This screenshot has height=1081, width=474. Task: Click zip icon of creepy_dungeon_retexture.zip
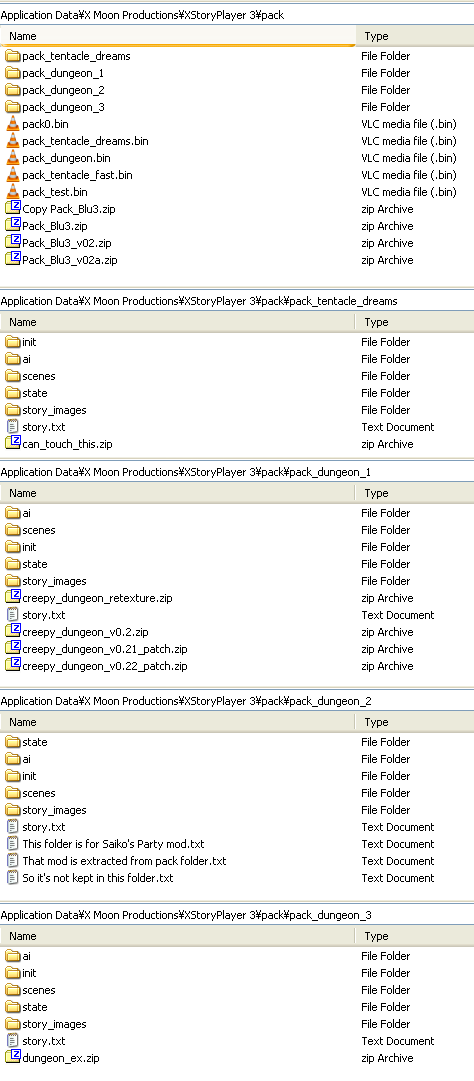pos(12,597)
